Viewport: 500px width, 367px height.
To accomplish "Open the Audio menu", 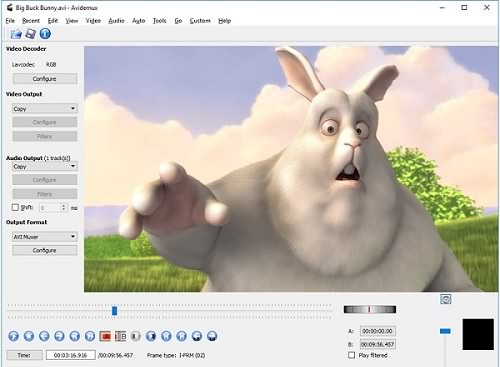I will pyautogui.click(x=116, y=21).
